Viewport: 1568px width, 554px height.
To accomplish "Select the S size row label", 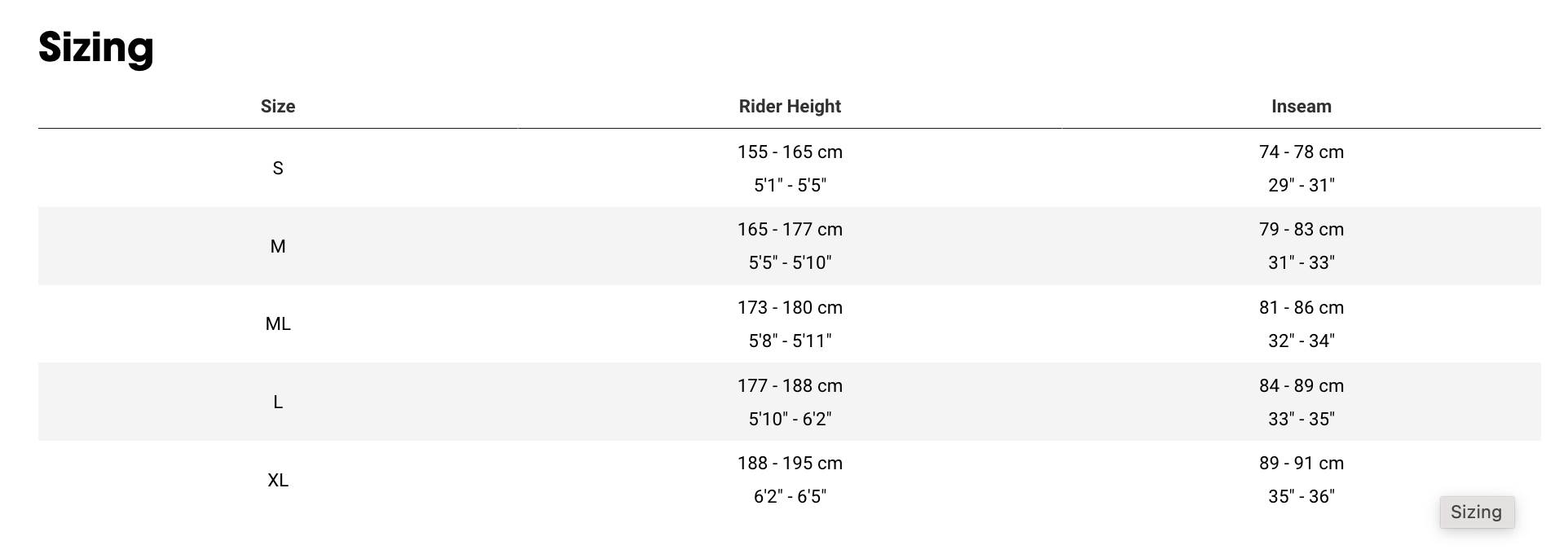I will [278, 169].
